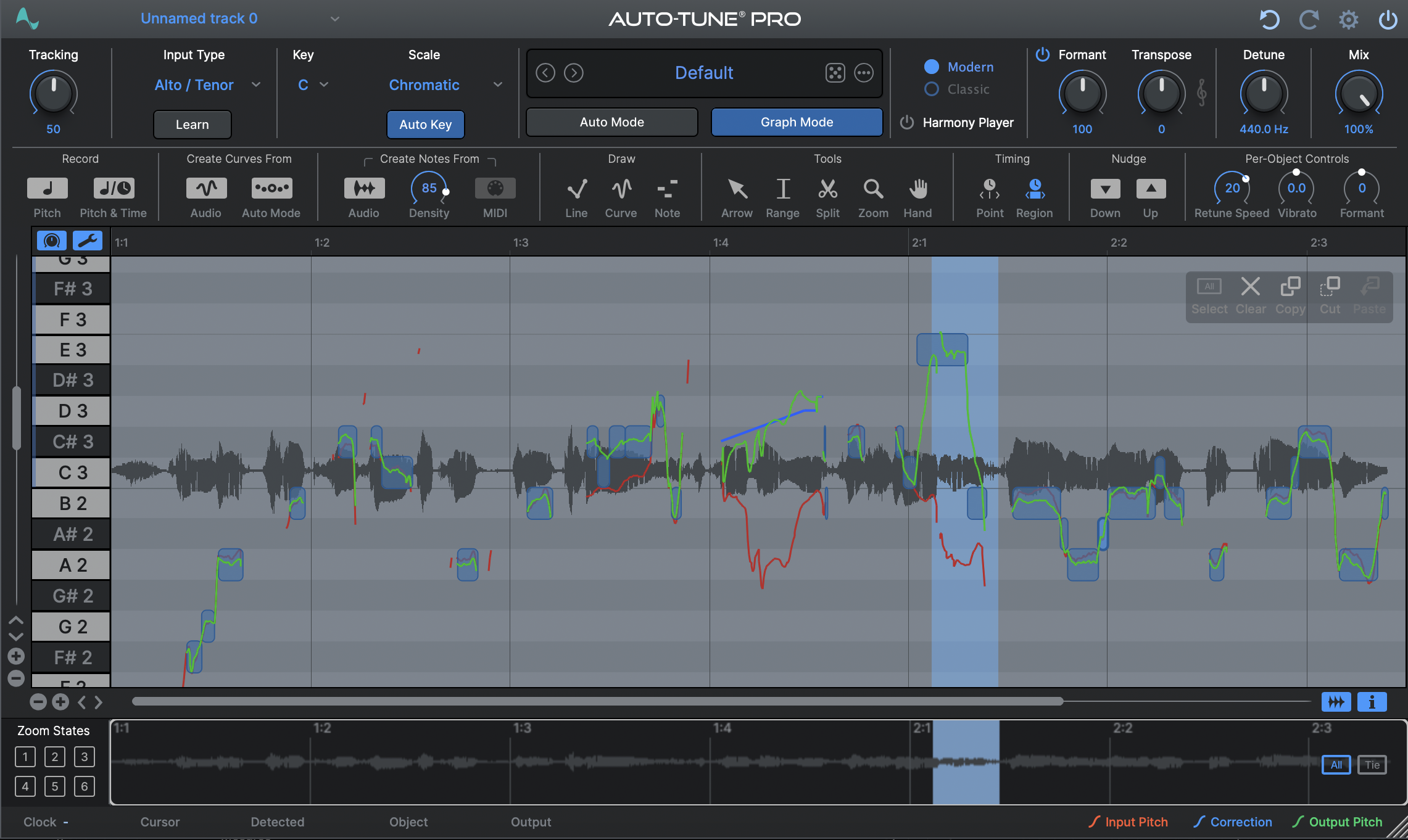Select the Classic mode radio button
This screenshot has height=840, width=1408.
(x=932, y=89)
